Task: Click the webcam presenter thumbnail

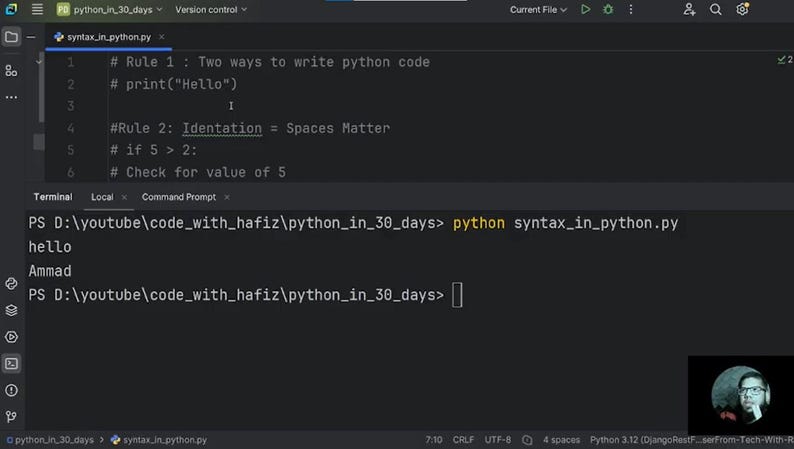Action: tap(741, 395)
